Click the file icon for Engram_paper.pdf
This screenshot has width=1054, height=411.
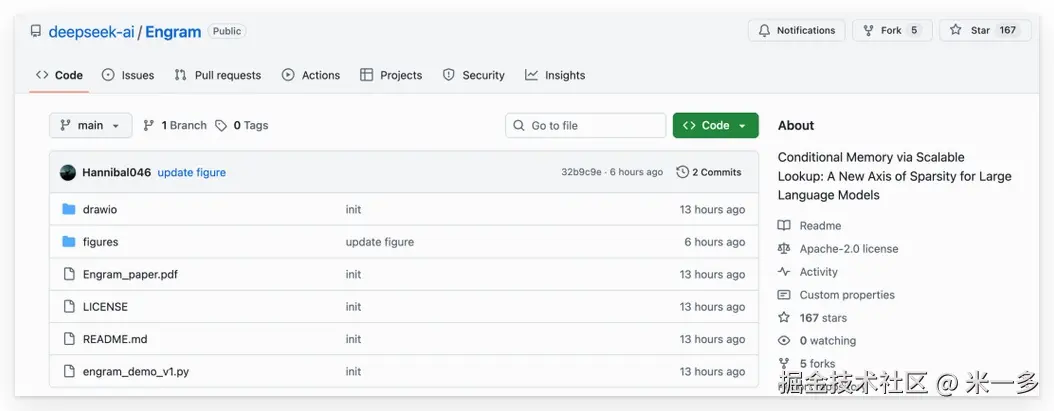(x=69, y=274)
